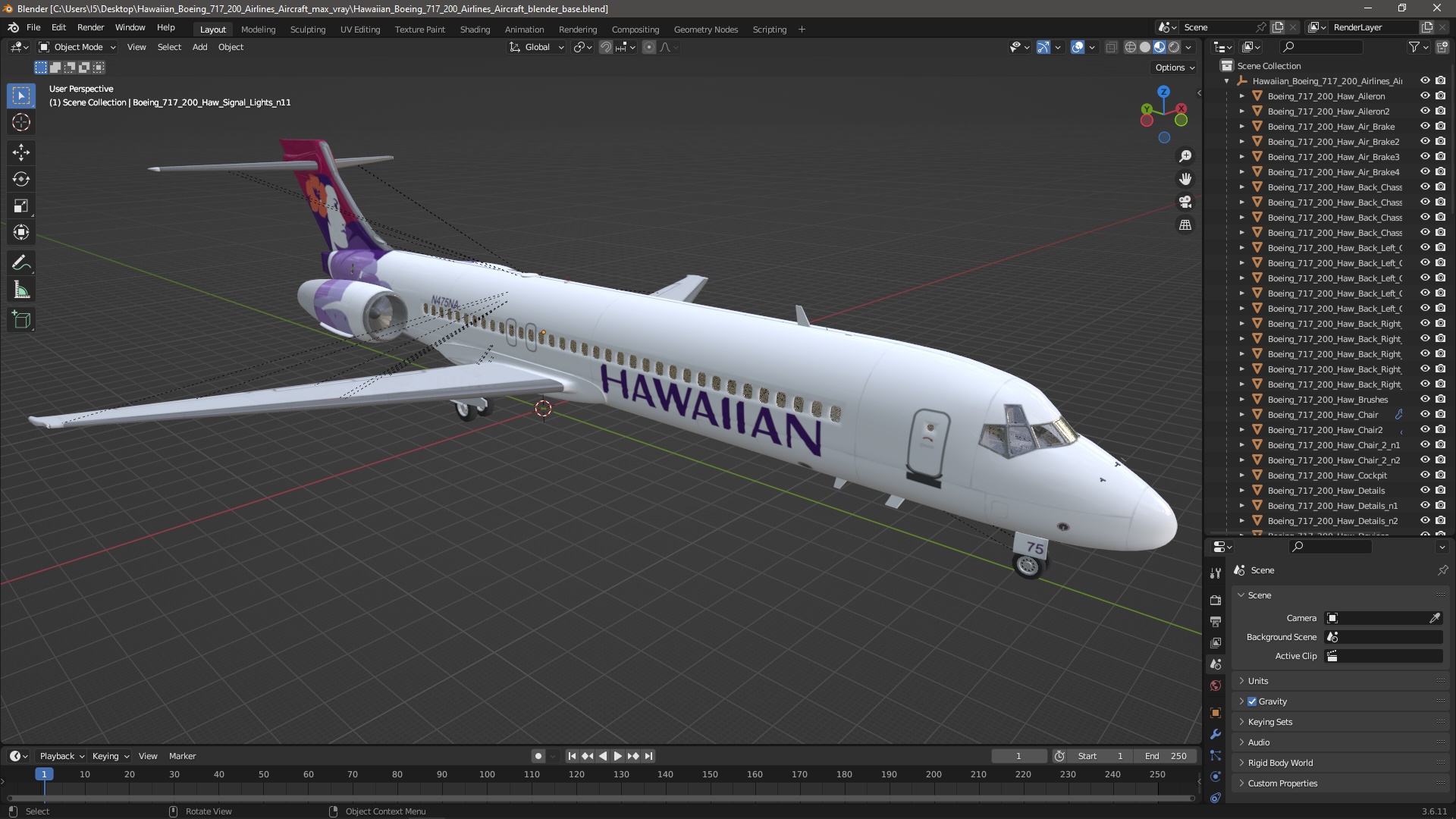
Task: Switch to the Shading workspace tab
Action: point(475,30)
